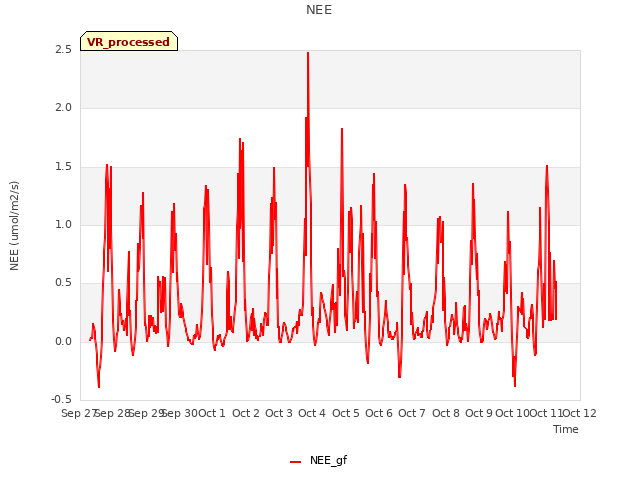Click the Oct 12 x-axis tick label

click(580, 413)
